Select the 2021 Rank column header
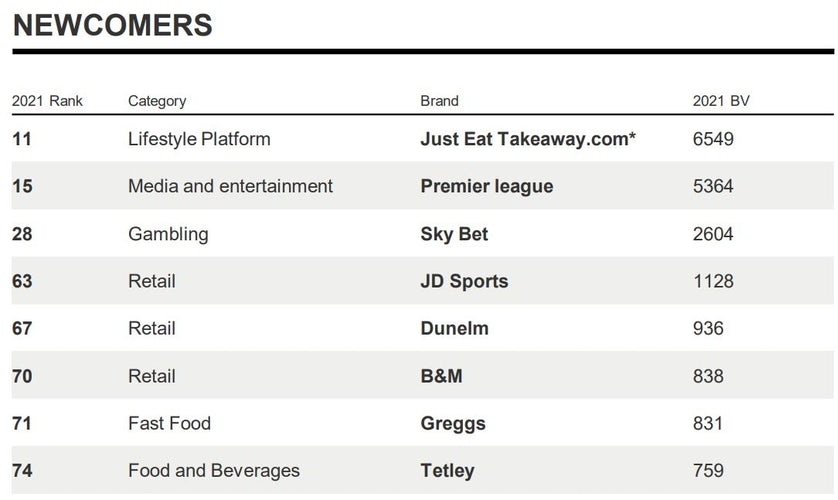This screenshot has width=838, height=500. point(48,101)
